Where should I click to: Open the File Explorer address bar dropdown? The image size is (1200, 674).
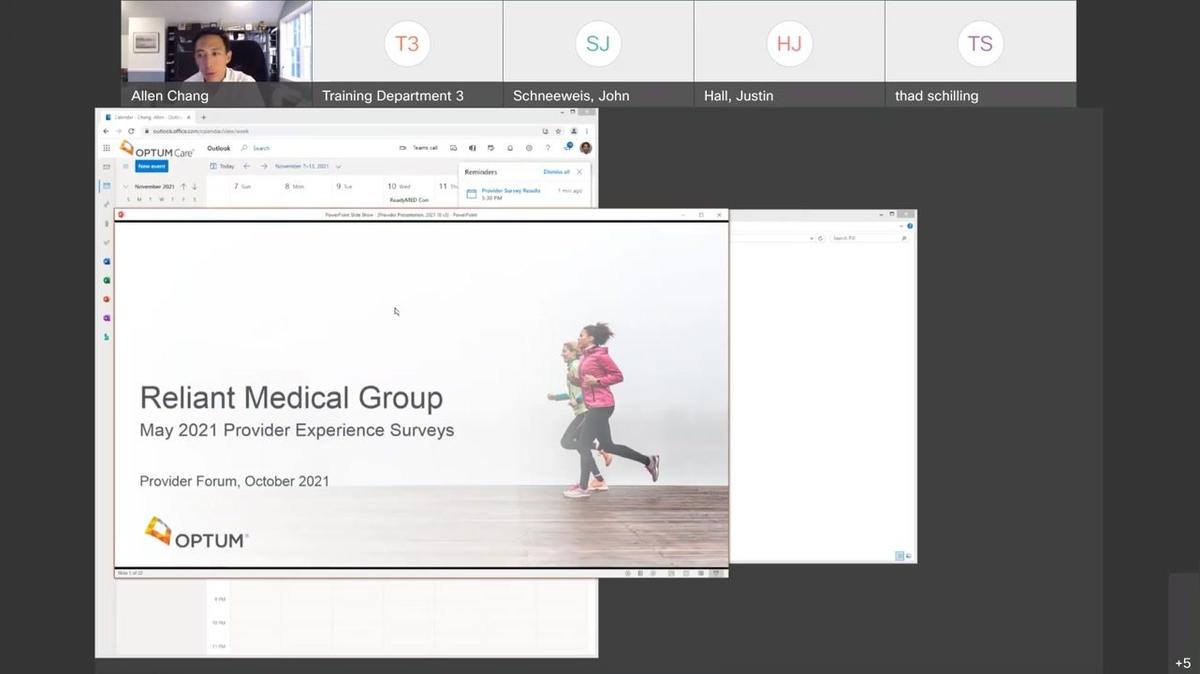point(811,238)
